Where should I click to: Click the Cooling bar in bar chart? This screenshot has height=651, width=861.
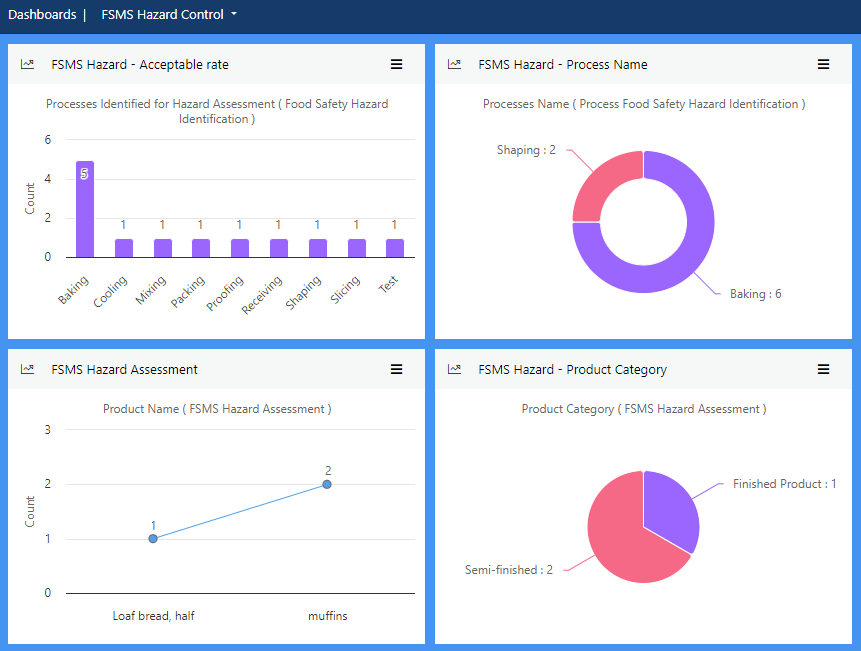[123, 248]
